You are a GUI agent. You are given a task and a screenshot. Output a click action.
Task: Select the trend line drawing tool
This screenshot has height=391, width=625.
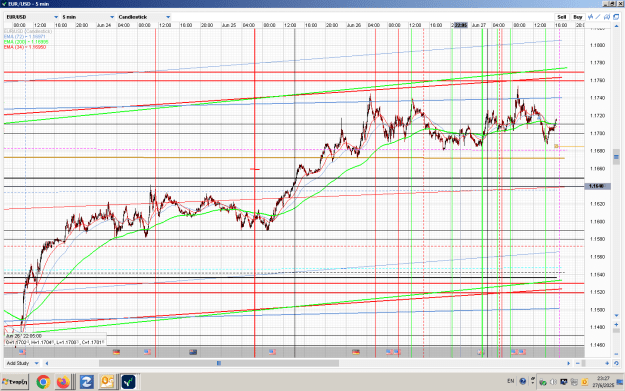coord(598,17)
